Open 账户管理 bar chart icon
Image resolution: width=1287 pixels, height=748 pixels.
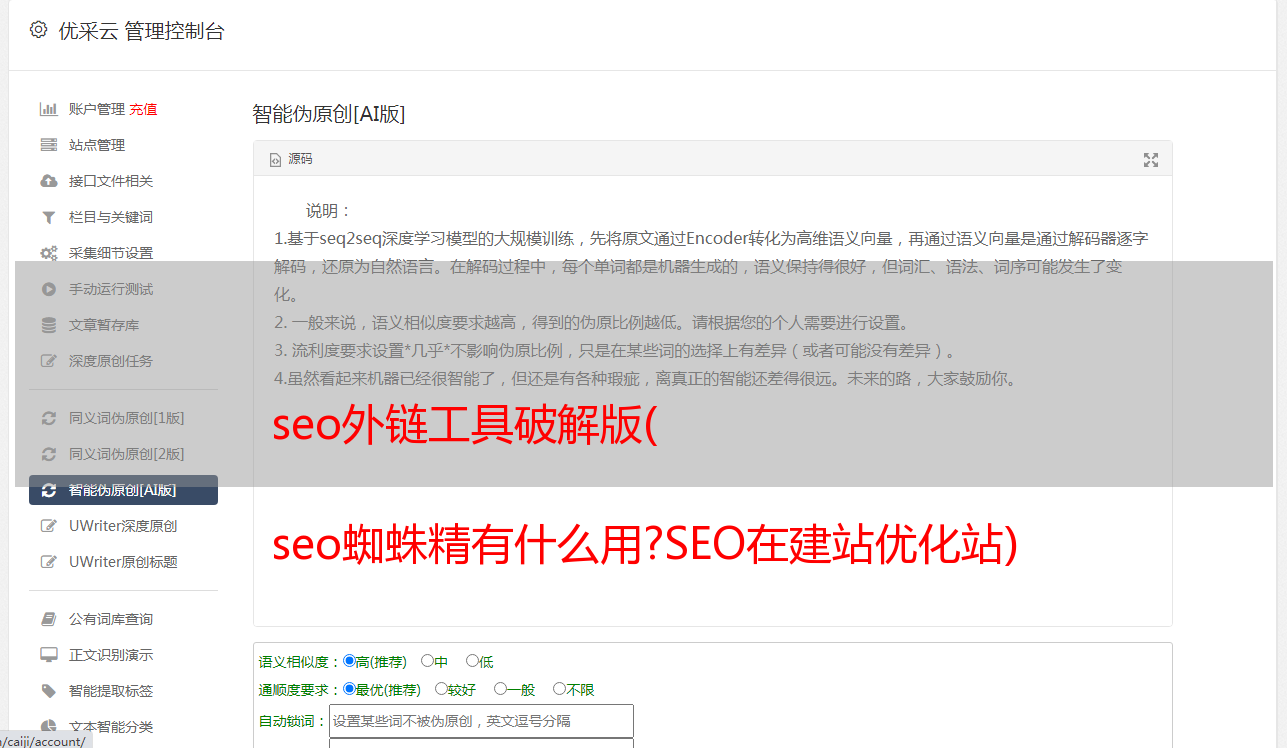(48, 109)
